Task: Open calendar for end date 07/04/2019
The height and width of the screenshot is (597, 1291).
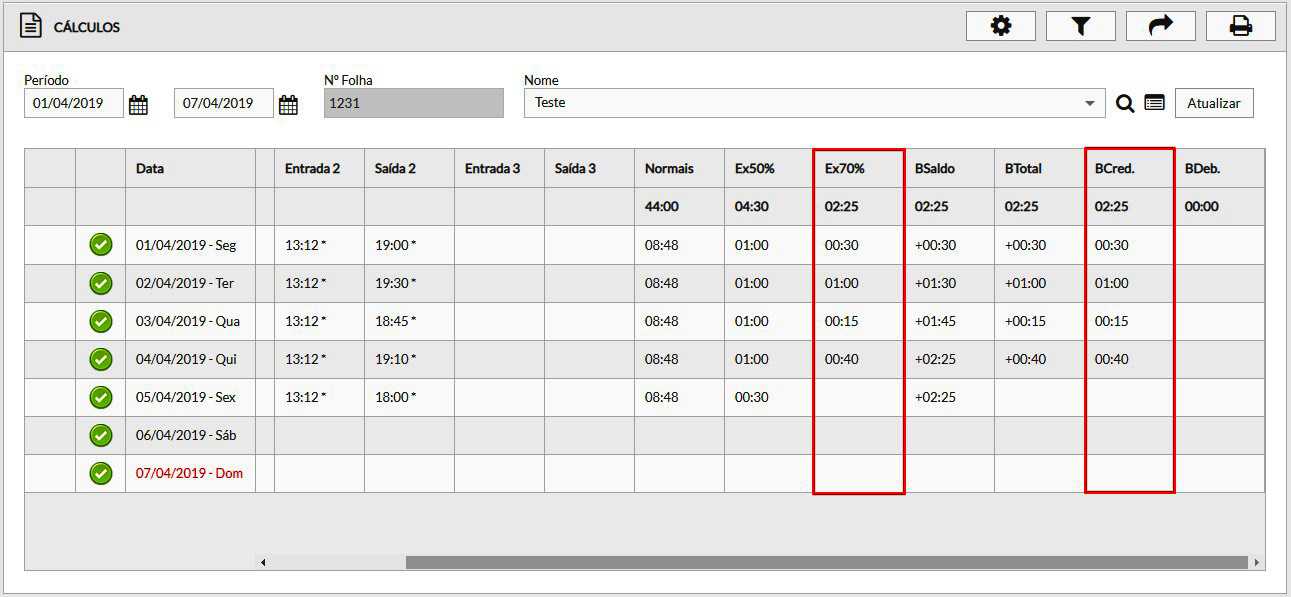Action: tap(288, 104)
